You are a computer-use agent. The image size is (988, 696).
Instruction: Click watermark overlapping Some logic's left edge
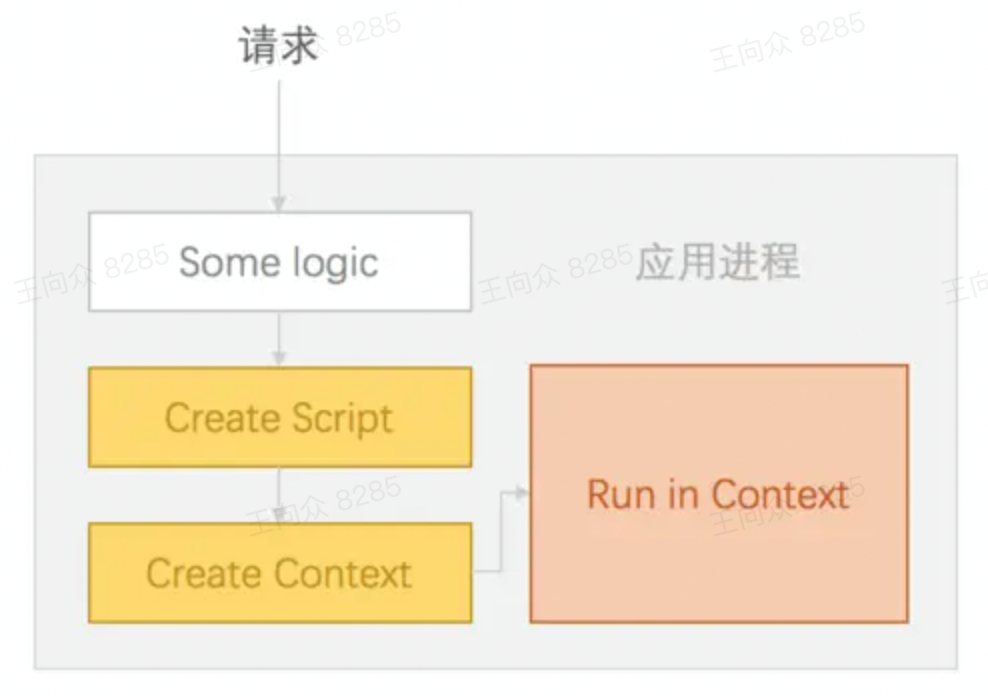92,273
